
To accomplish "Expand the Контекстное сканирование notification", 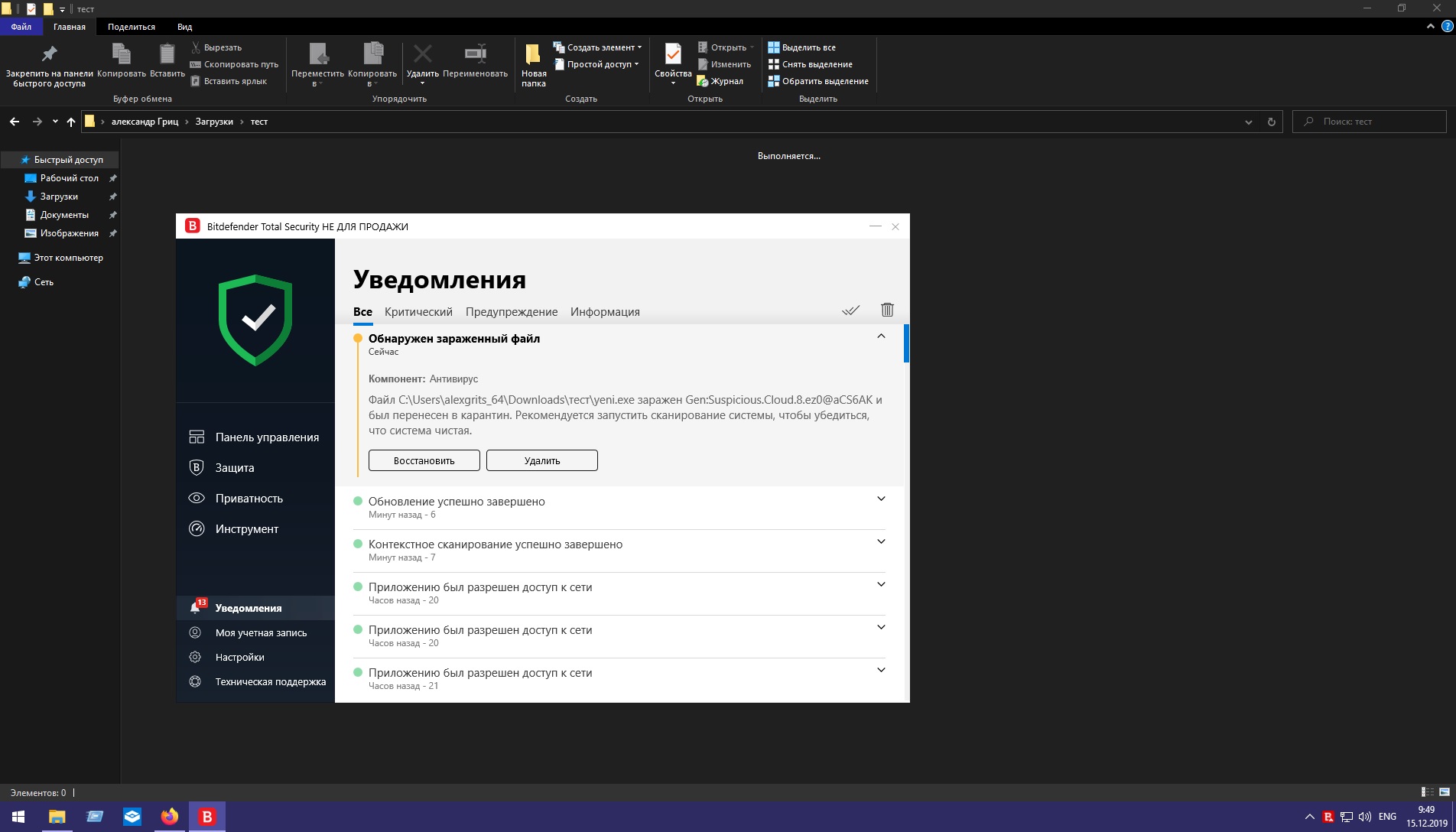I will 881,542.
